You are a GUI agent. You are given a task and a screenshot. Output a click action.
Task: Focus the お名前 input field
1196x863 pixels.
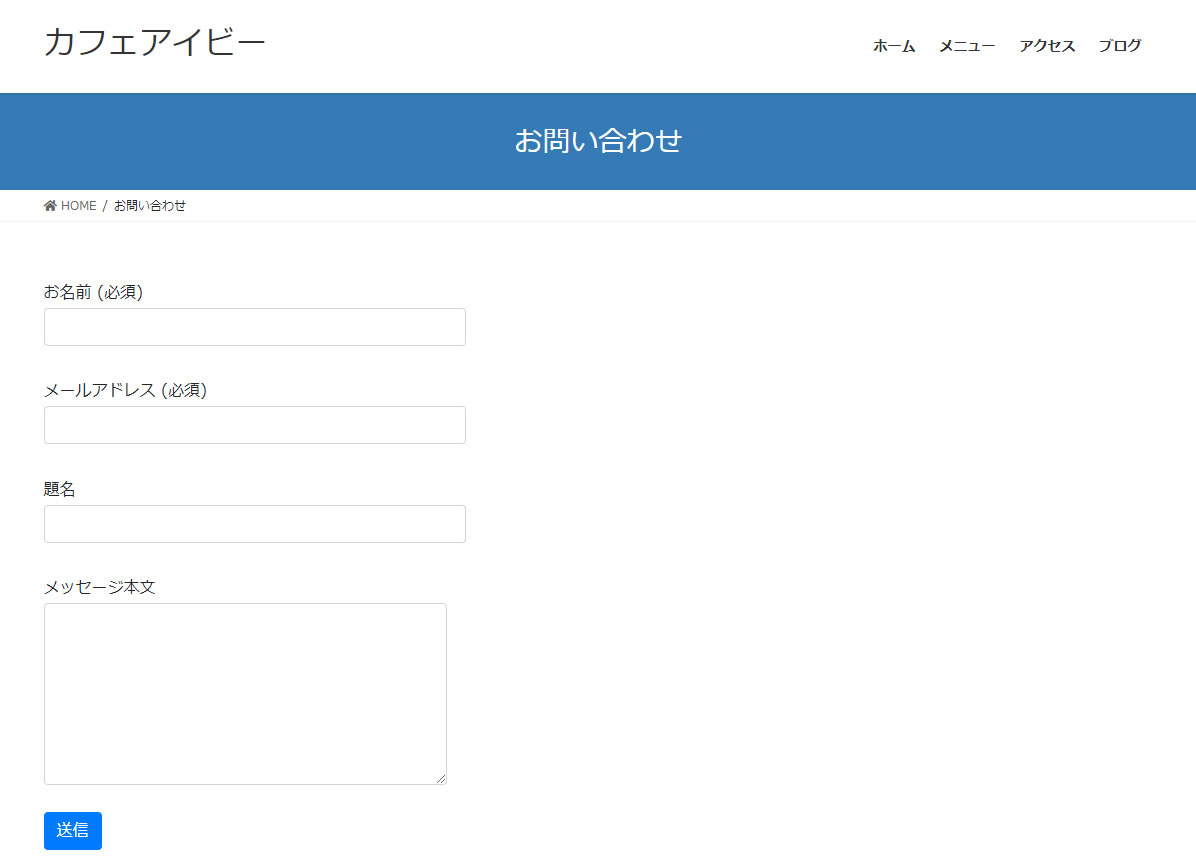tap(255, 327)
